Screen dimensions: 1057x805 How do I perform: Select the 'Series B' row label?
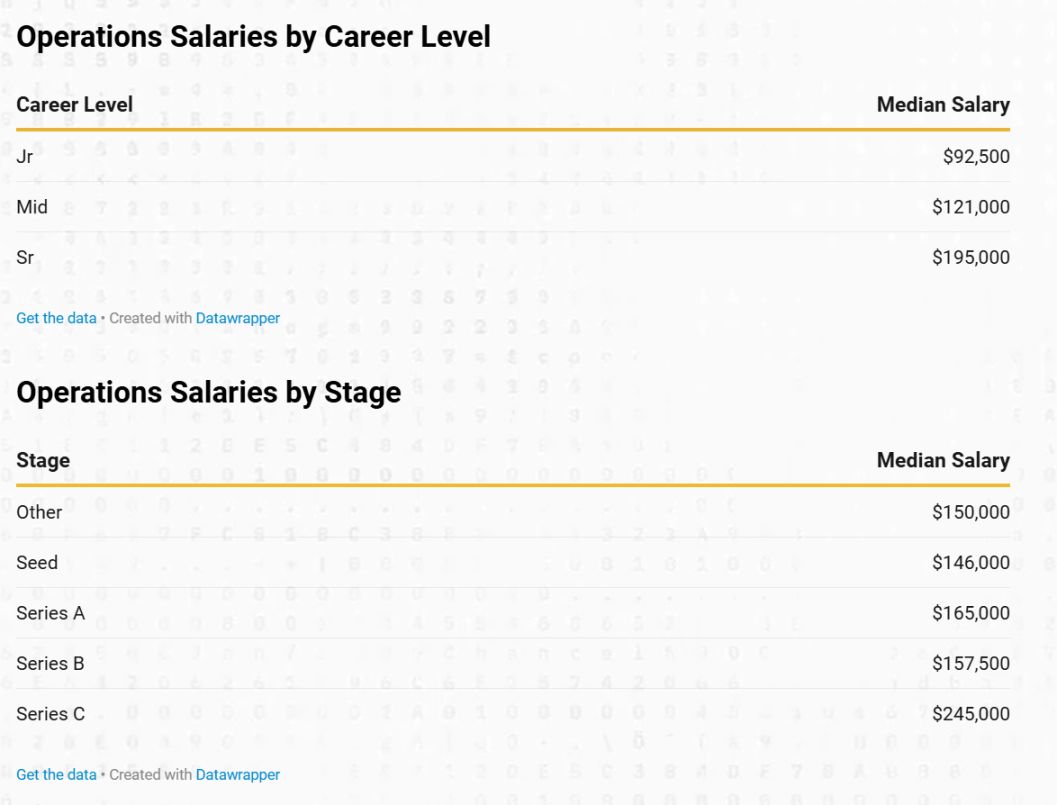(50, 663)
